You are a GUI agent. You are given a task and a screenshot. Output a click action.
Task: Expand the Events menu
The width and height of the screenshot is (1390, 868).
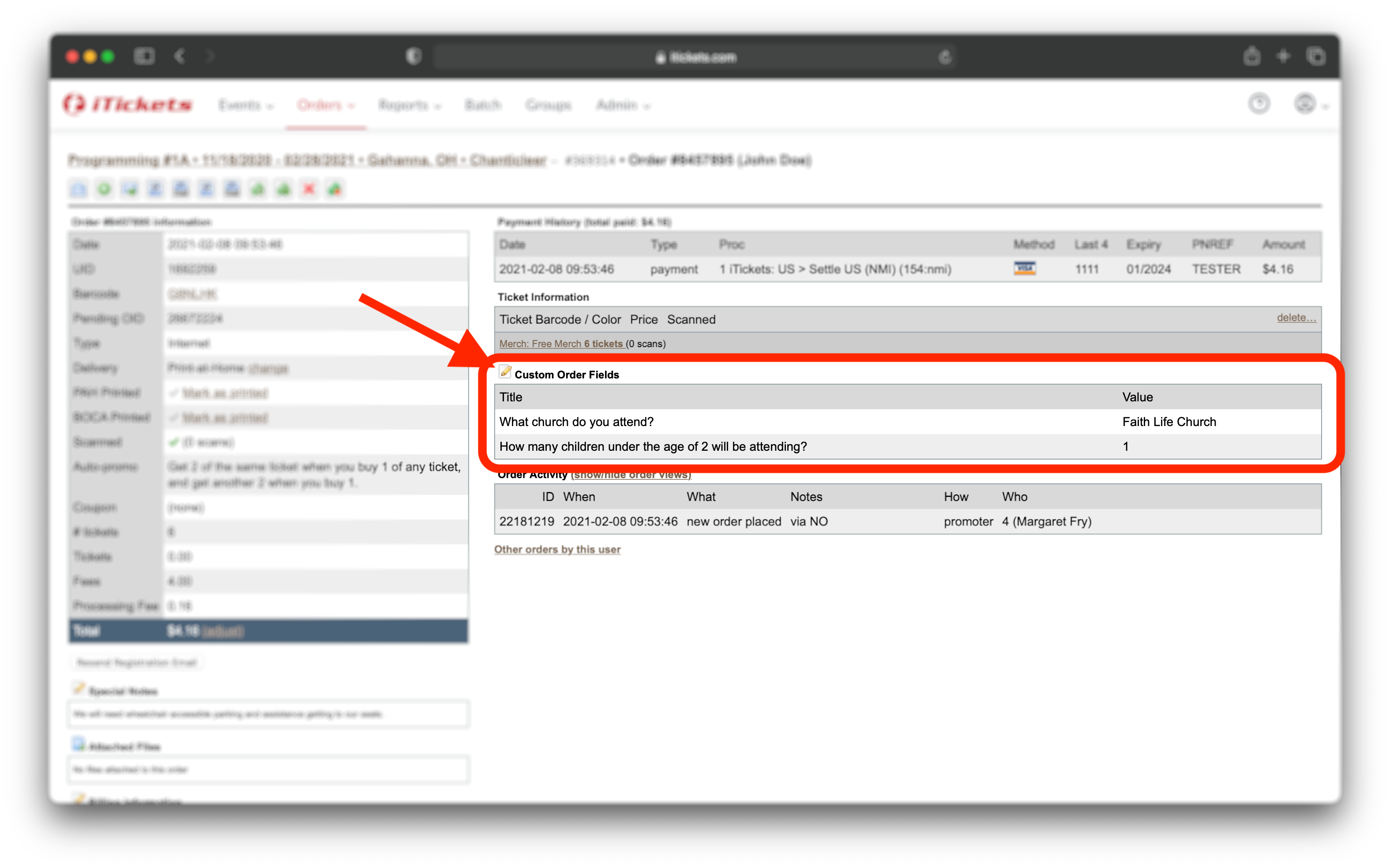pyautogui.click(x=246, y=105)
